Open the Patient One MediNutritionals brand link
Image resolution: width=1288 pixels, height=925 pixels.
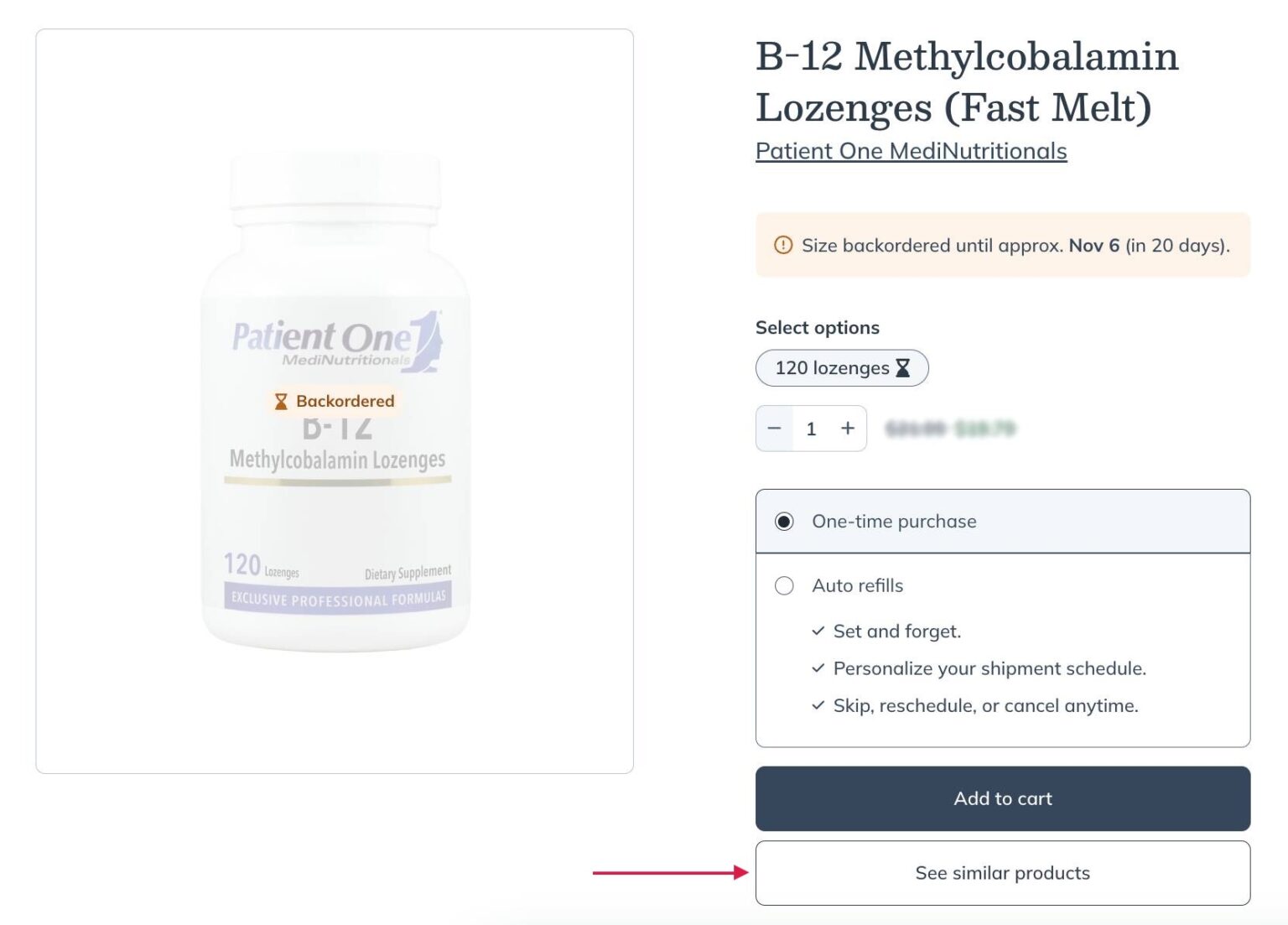(x=911, y=151)
